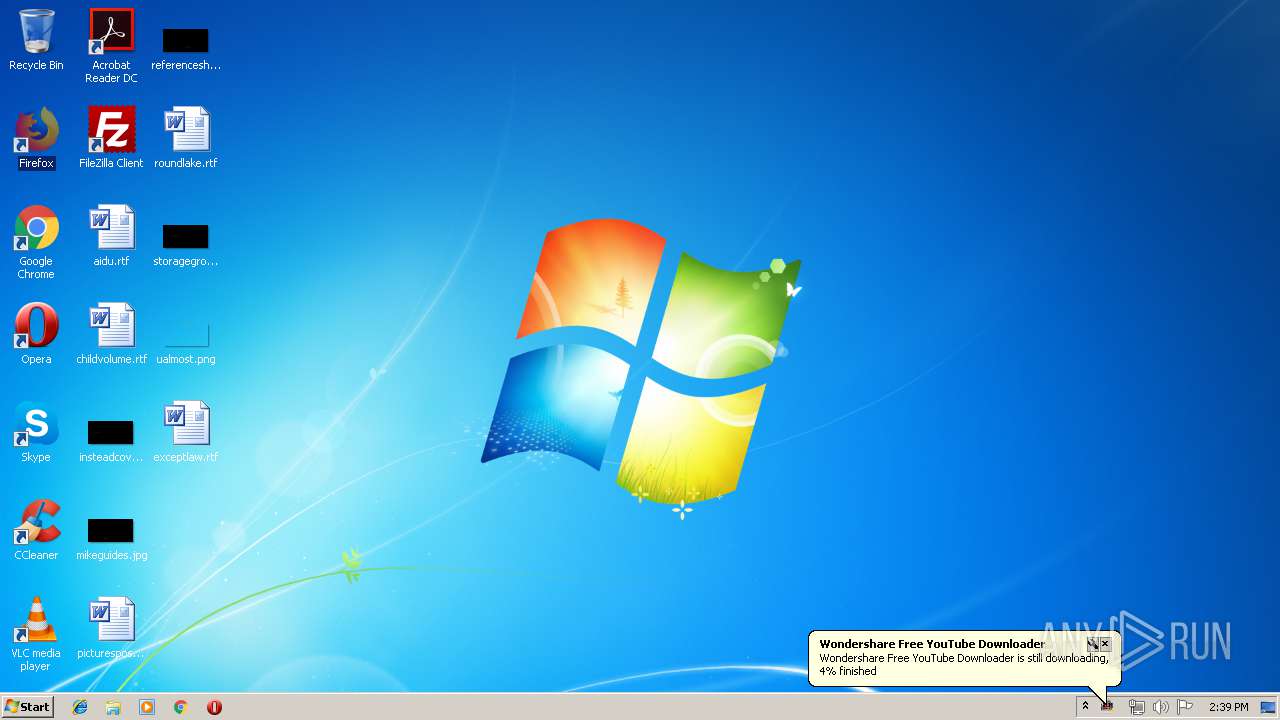
Task: Open the Opera desktop shortcut
Action: [x=36, y=334]
